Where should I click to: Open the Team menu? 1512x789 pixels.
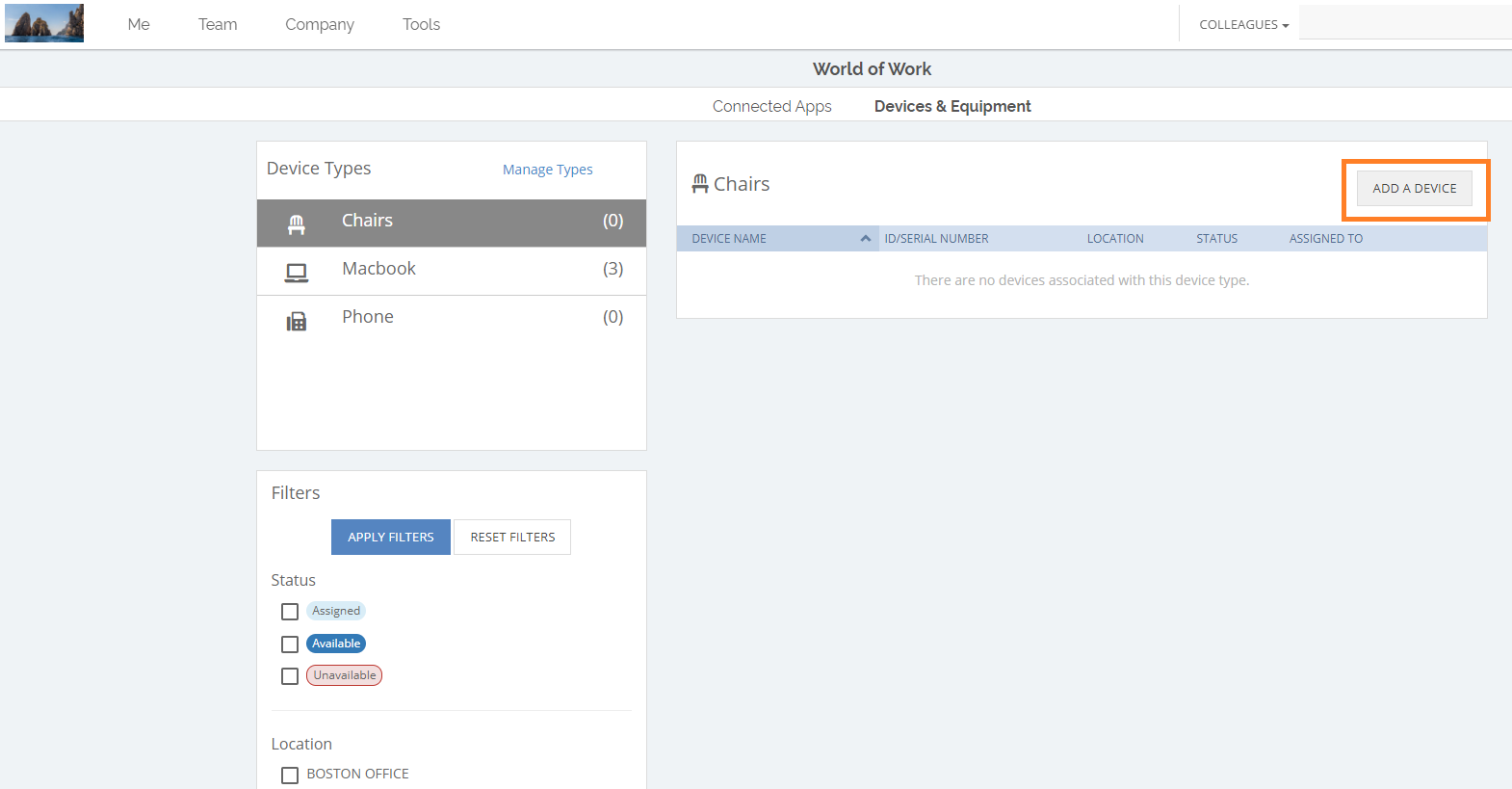pyautogui.click(x=218, y=24)
